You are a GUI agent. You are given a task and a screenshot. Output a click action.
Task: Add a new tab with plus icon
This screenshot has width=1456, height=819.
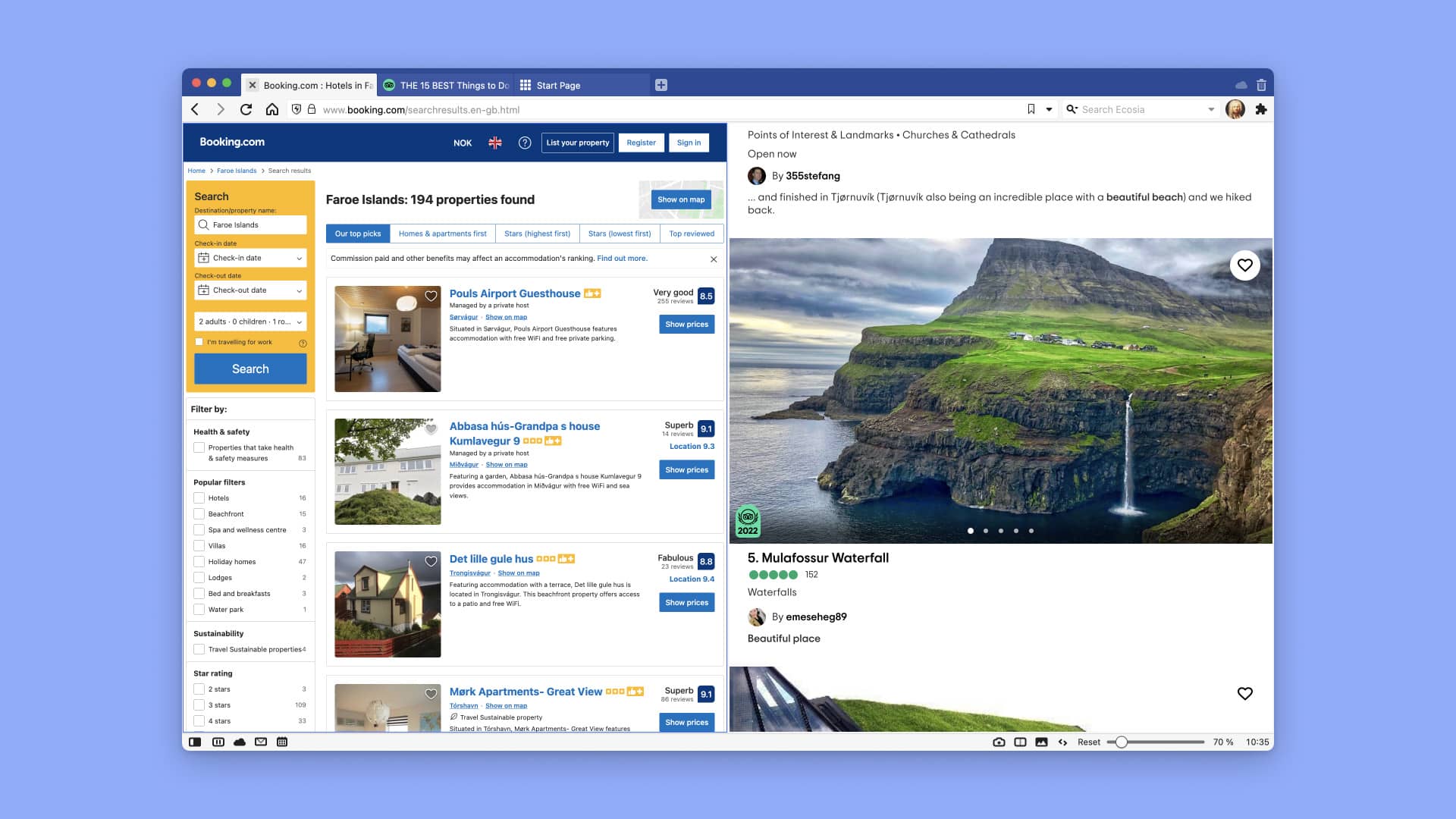pyautogui.click(x=661, y=85)
